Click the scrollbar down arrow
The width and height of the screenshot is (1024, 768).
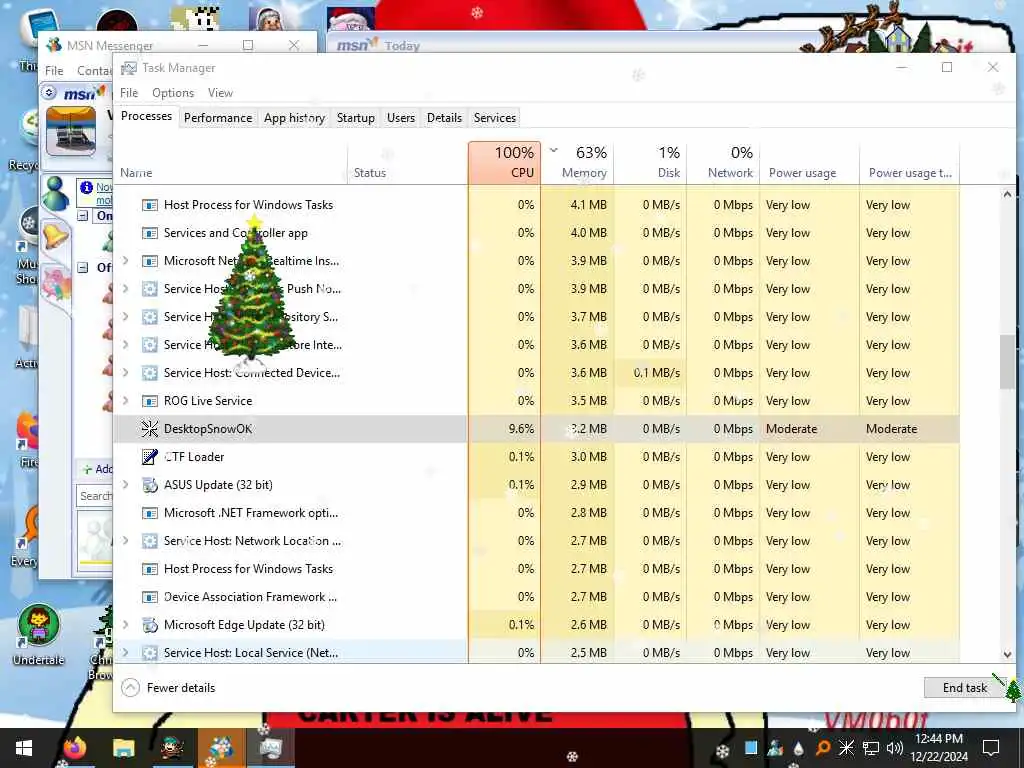pos(1007,654)
